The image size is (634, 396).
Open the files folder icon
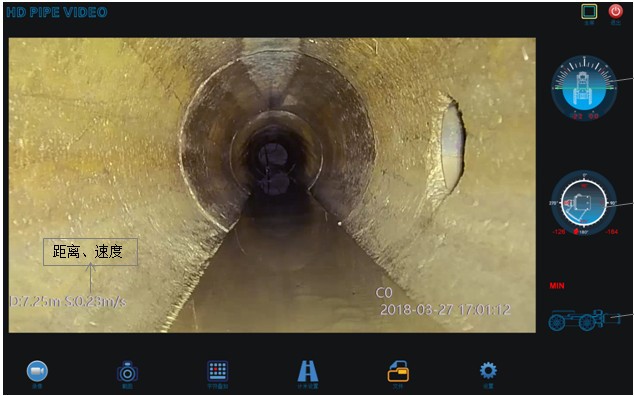coord(398,371)
